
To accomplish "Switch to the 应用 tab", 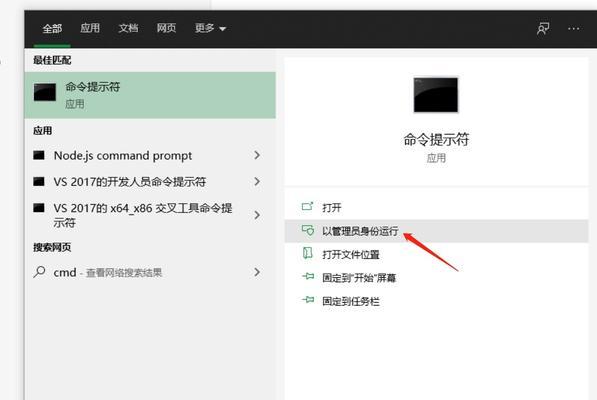I will coord(90,28).
